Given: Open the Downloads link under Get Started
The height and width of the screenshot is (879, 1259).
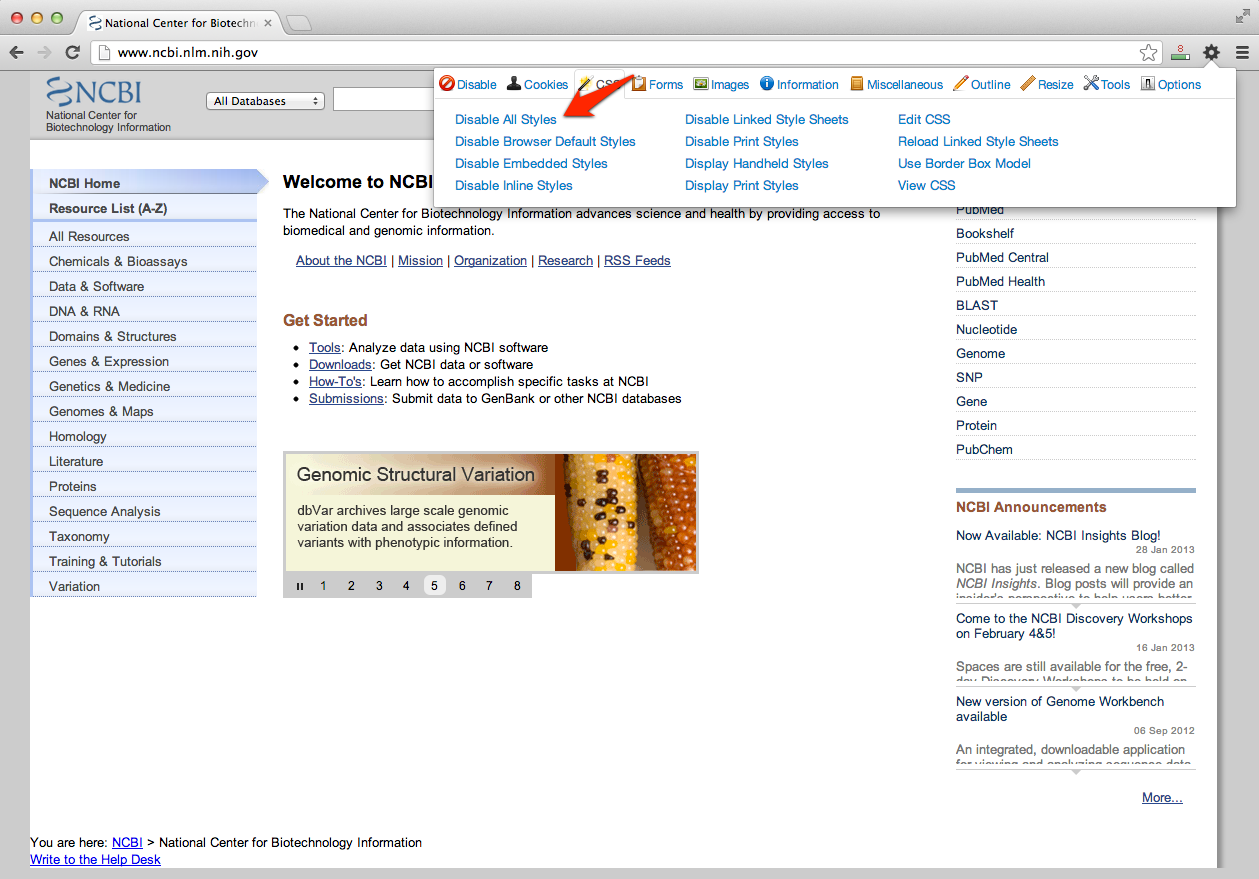Looking at the screenshot, I should [x=340, y=364].
